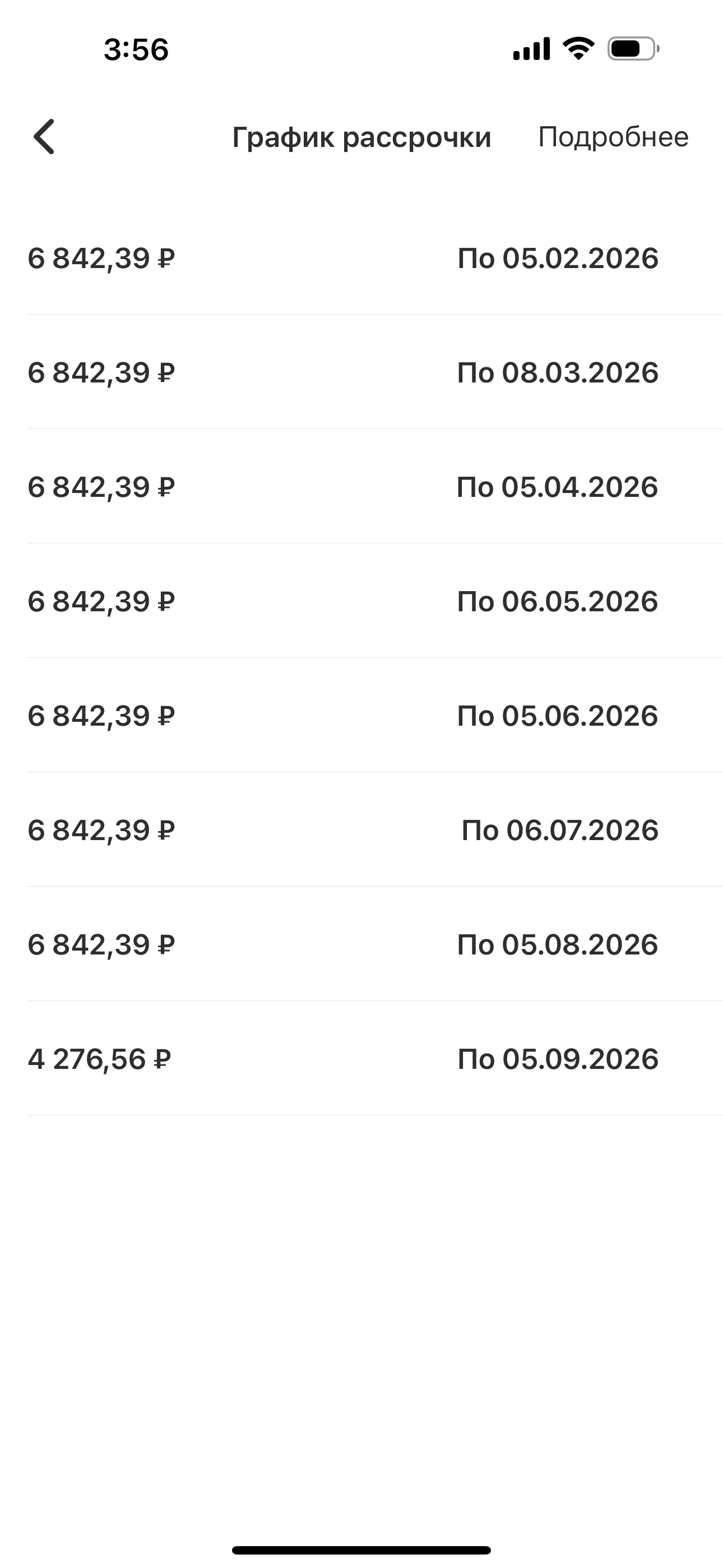Select payment due По 05.08.2026
723x1568 pixels.
[558, 945]
